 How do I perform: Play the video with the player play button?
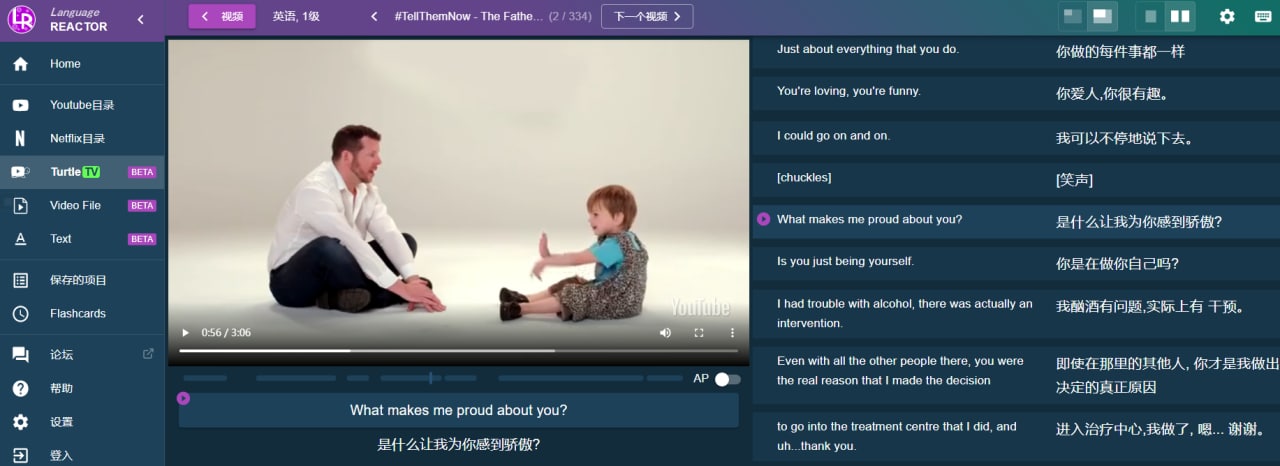(185, 333)
